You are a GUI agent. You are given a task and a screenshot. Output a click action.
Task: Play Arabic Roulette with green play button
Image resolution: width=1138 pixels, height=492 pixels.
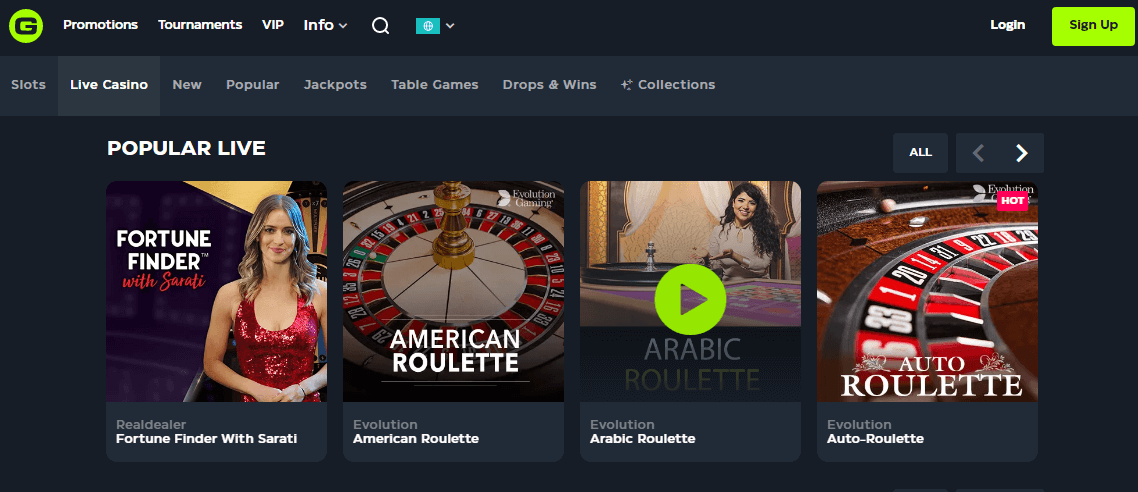click(x=690, y=299)
